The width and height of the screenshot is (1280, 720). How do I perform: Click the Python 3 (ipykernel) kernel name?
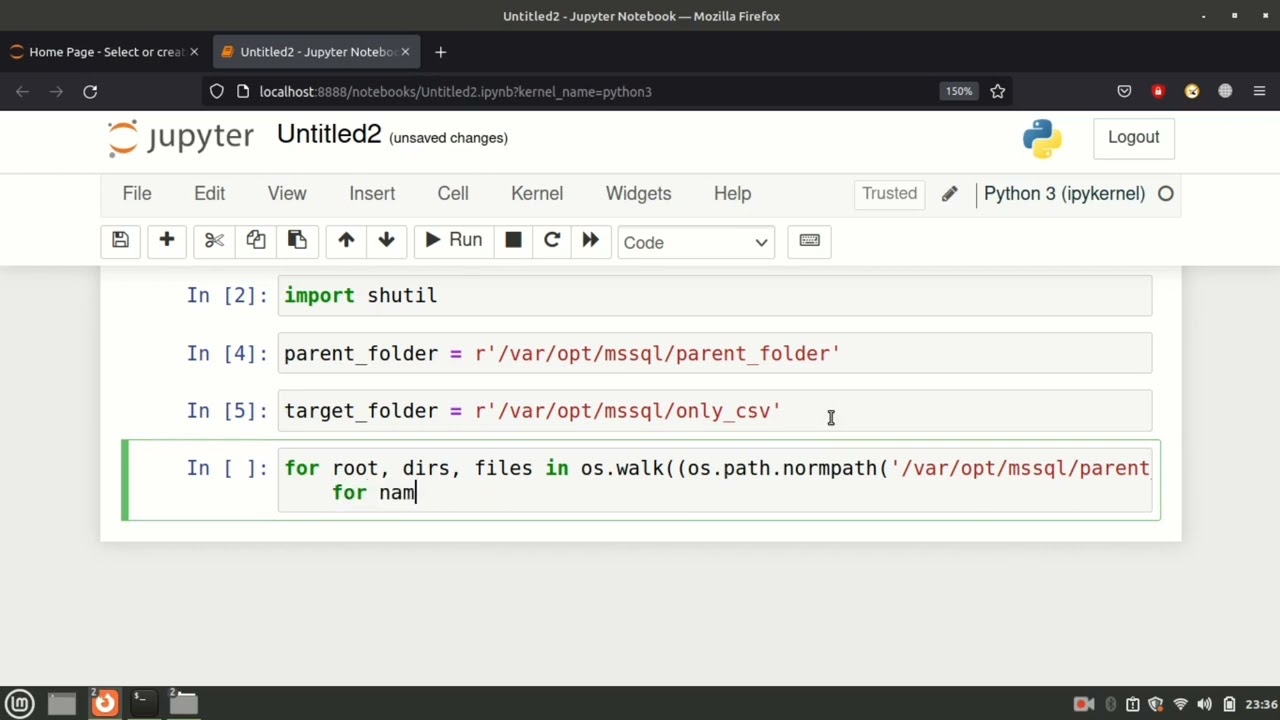click(1064, 194)
